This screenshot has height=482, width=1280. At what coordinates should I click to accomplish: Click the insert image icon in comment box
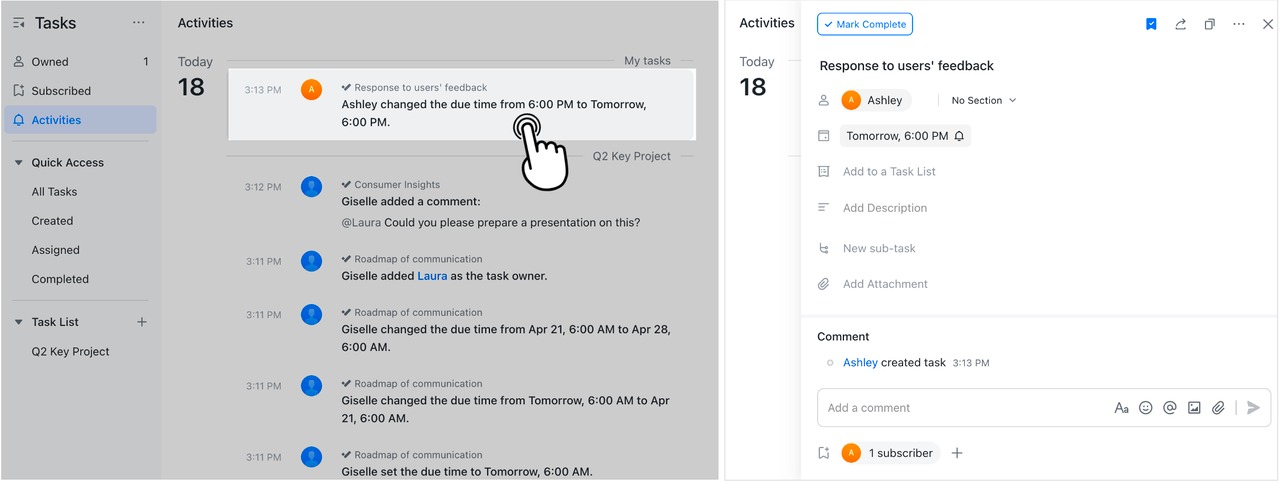pos(1194,408)
